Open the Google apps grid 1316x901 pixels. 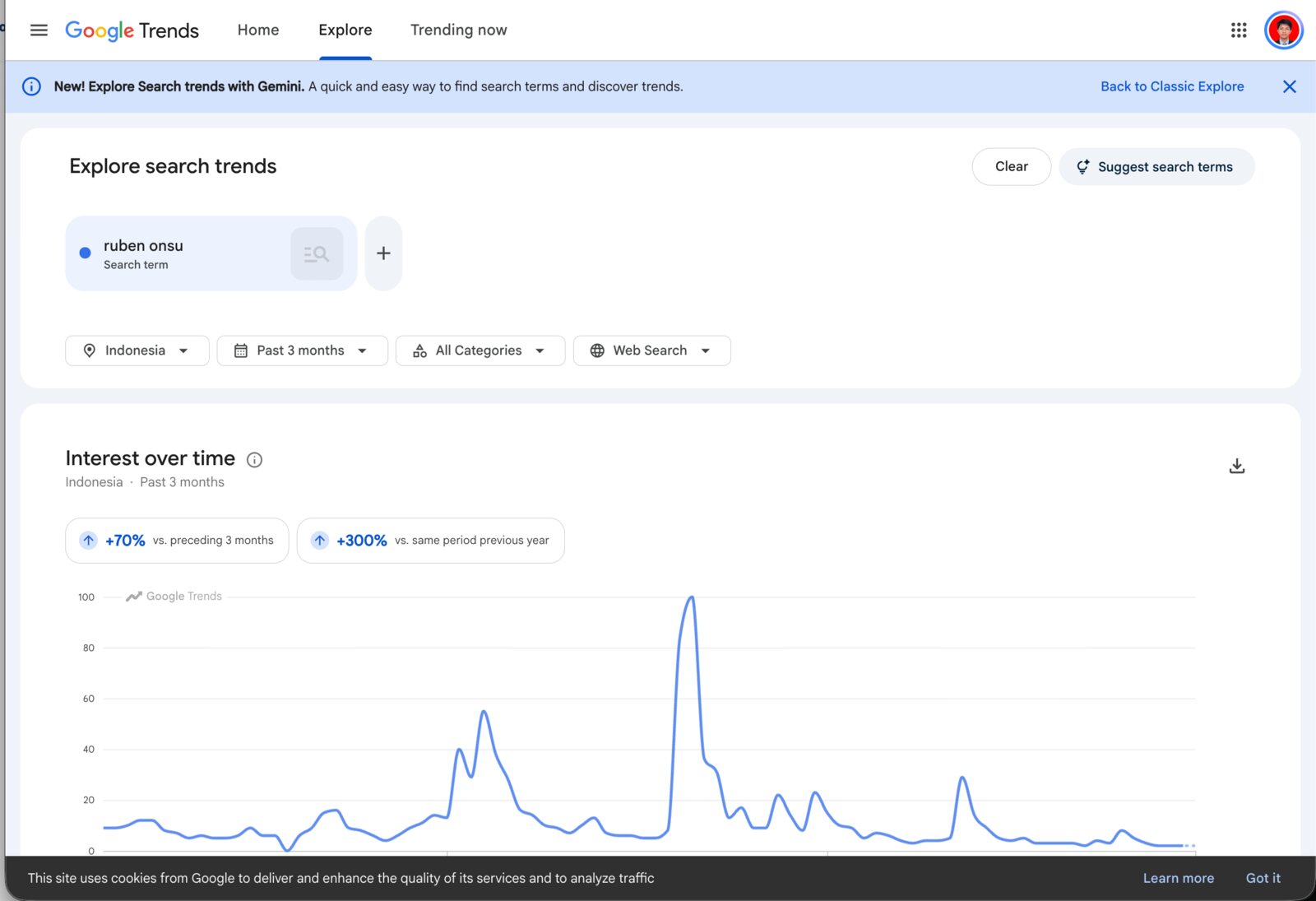tap(1239, 30)
